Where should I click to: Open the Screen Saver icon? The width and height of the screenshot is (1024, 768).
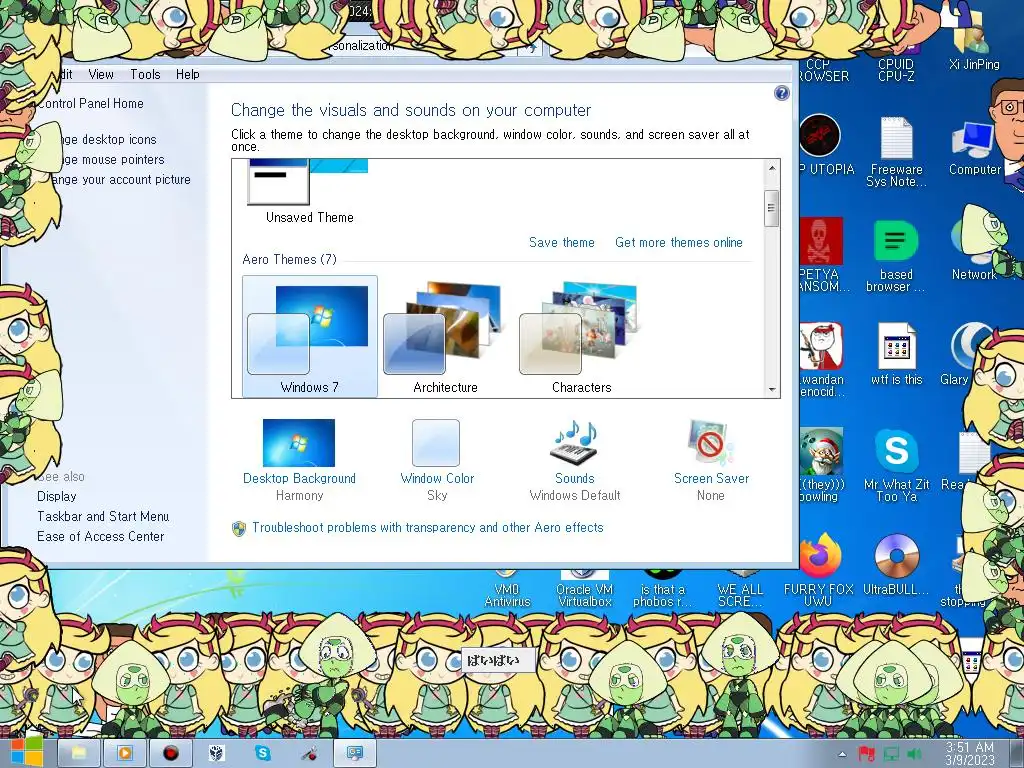pos(711,443)
